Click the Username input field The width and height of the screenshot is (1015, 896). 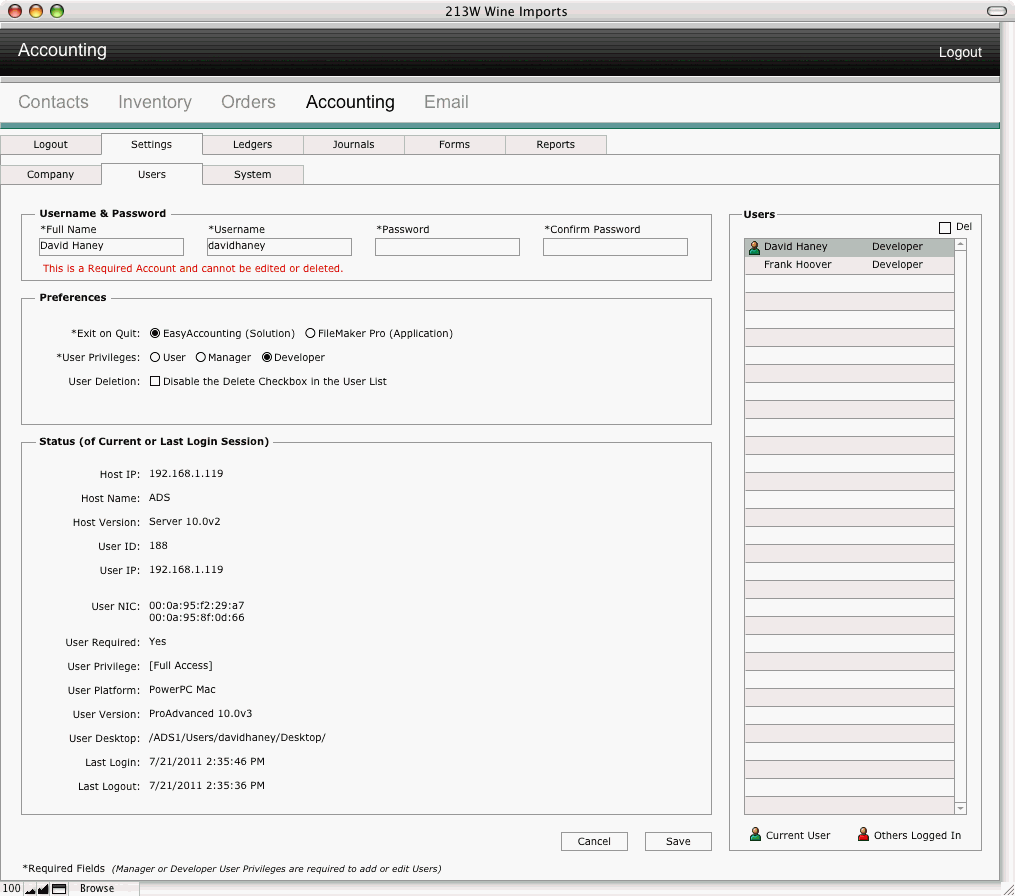pyautogui.click(x=279, y=247)
